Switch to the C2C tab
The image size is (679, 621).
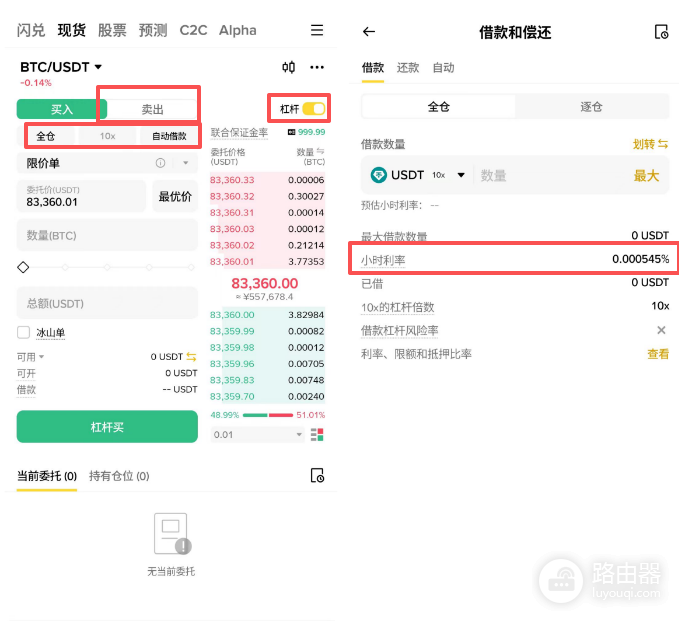tap(193, 30)
